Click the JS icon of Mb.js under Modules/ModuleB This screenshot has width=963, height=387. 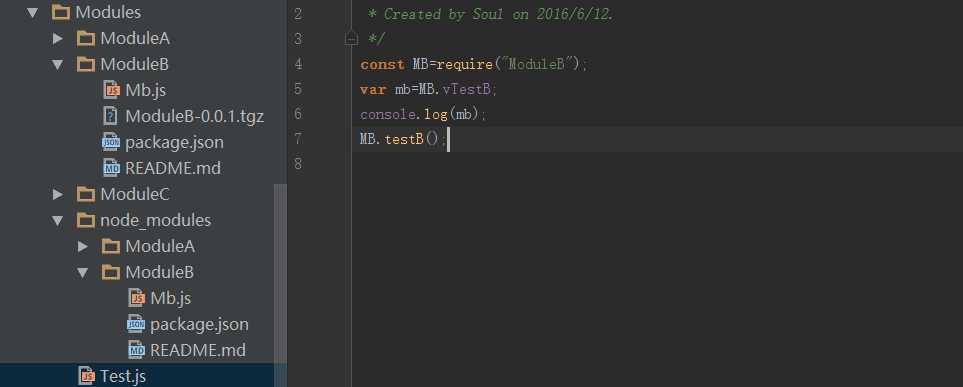[111, 90]
